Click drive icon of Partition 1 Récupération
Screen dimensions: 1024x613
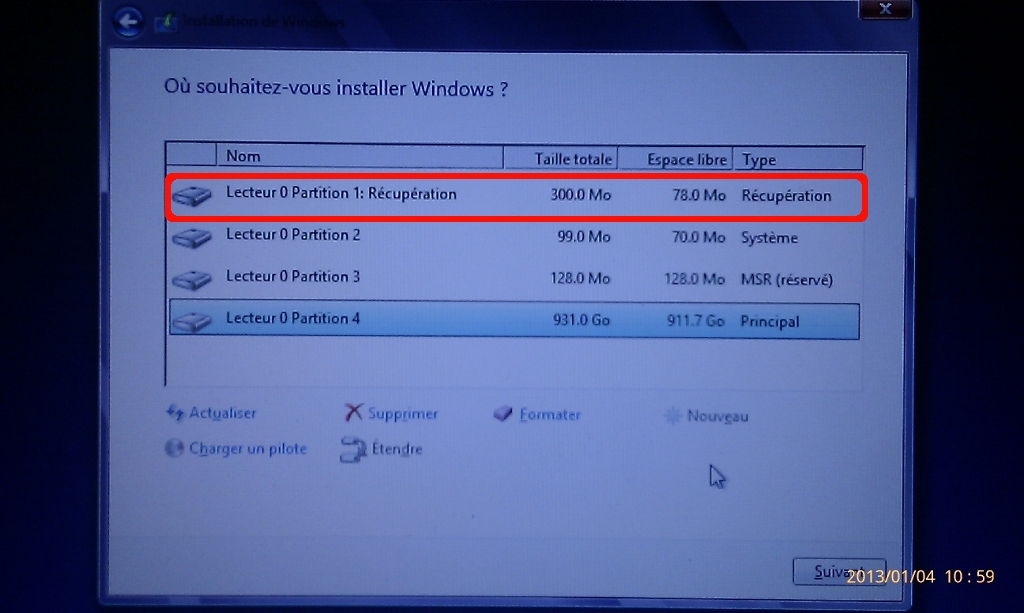(192, 195)
